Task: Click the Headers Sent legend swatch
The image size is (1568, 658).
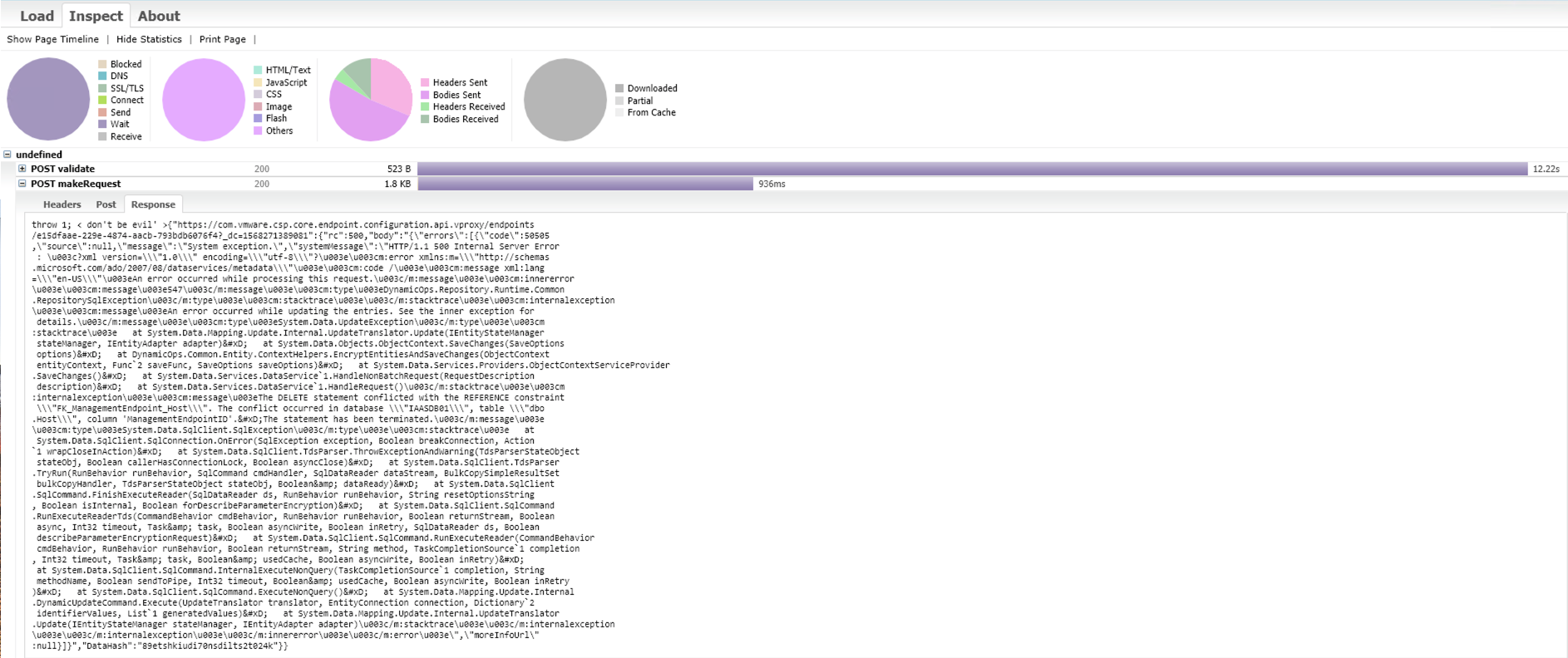Action: click(x=425, y=83)
